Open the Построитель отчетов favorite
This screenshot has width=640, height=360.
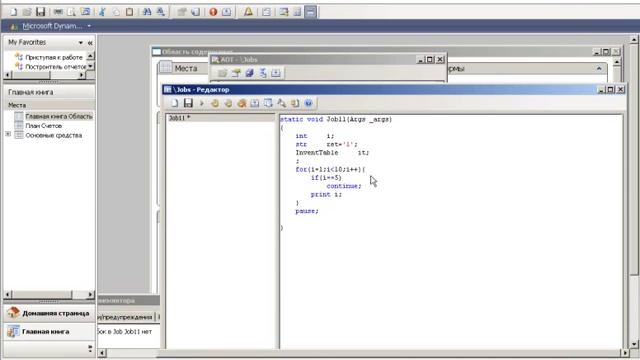[x=56, y=67]
